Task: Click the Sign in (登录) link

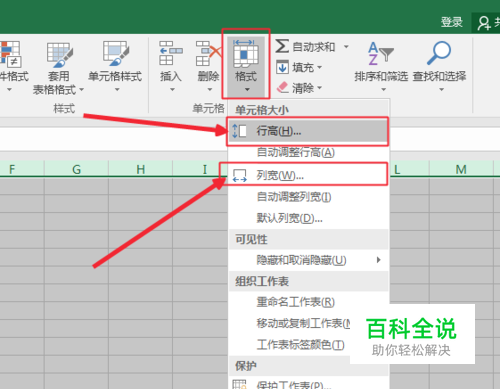Action: tap(452, 22)
